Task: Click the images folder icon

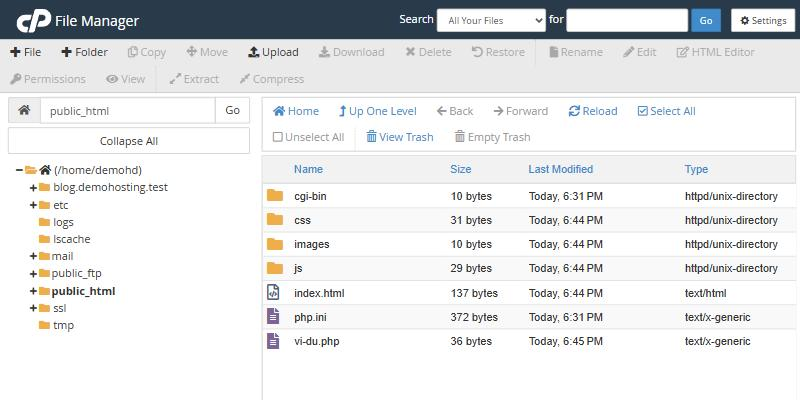Action: 274,243
